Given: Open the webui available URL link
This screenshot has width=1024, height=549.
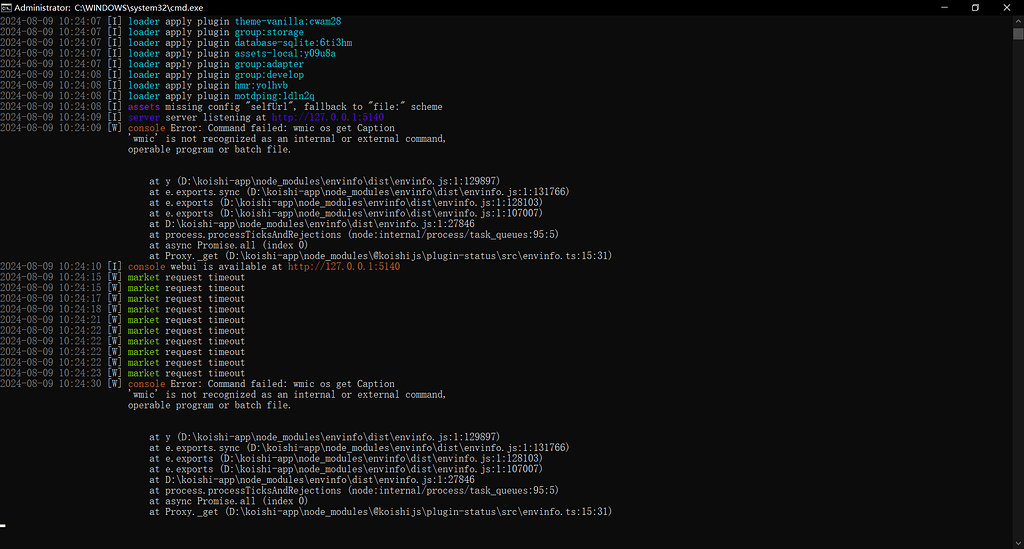Looking at the screenshot, I should tap(344, 267).
